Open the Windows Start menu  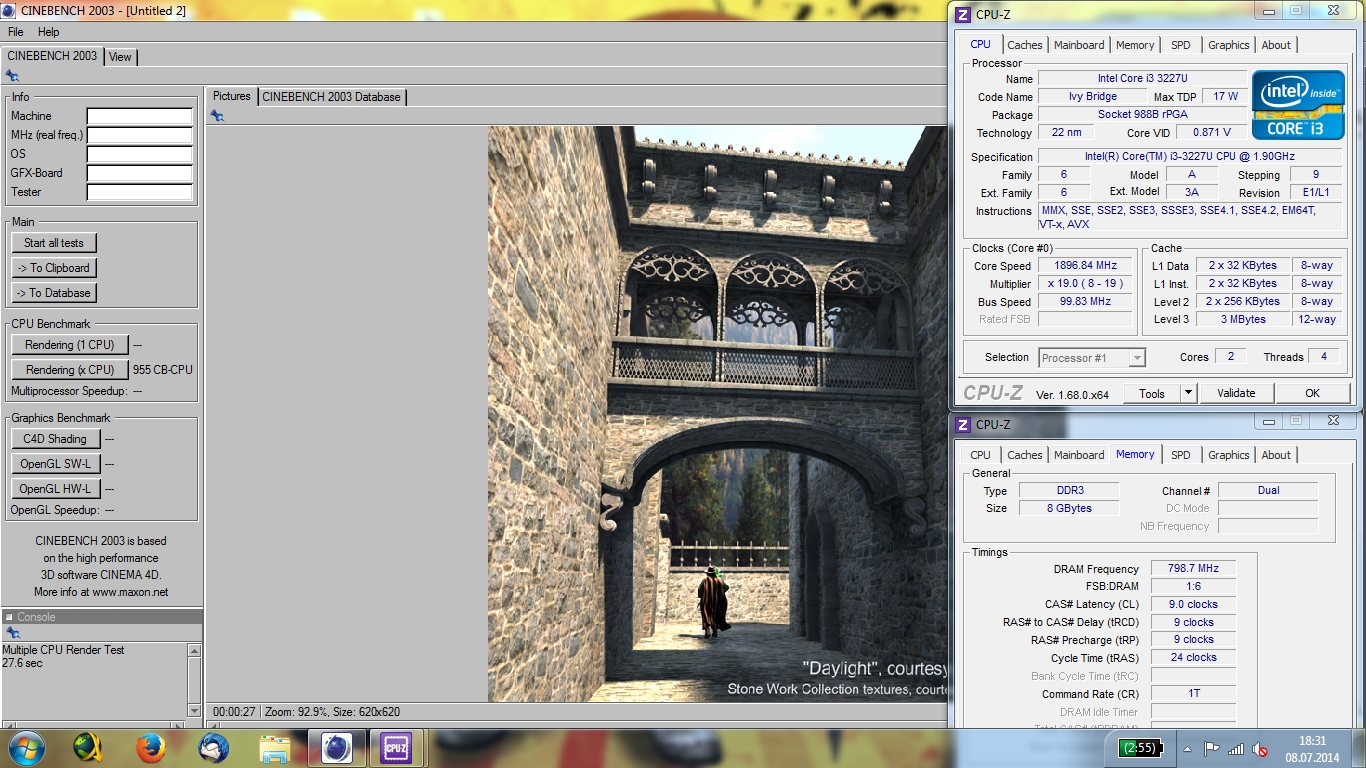click(24, 748)
